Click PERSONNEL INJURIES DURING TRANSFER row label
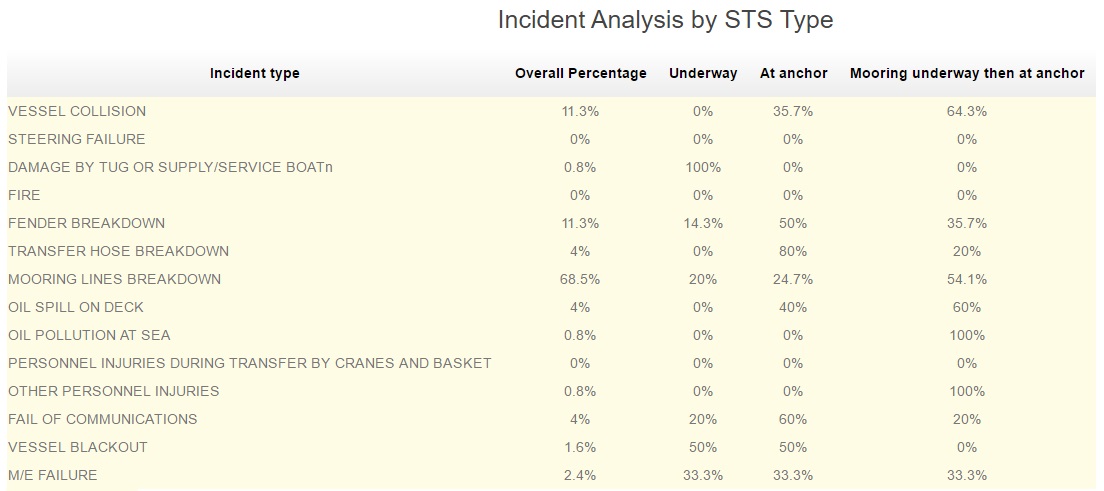 [249, 363]
